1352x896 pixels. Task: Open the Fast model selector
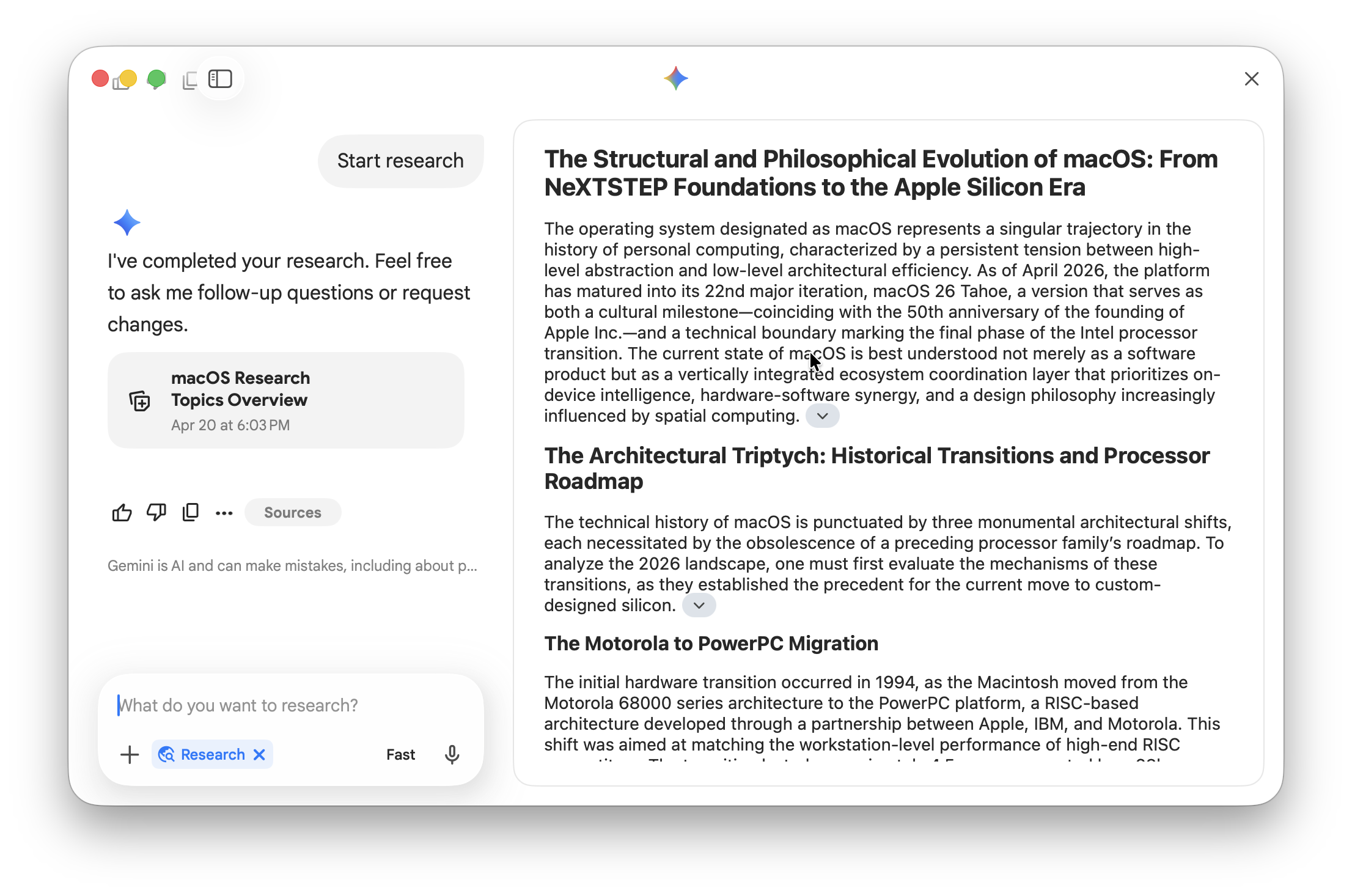pos(400,755)
